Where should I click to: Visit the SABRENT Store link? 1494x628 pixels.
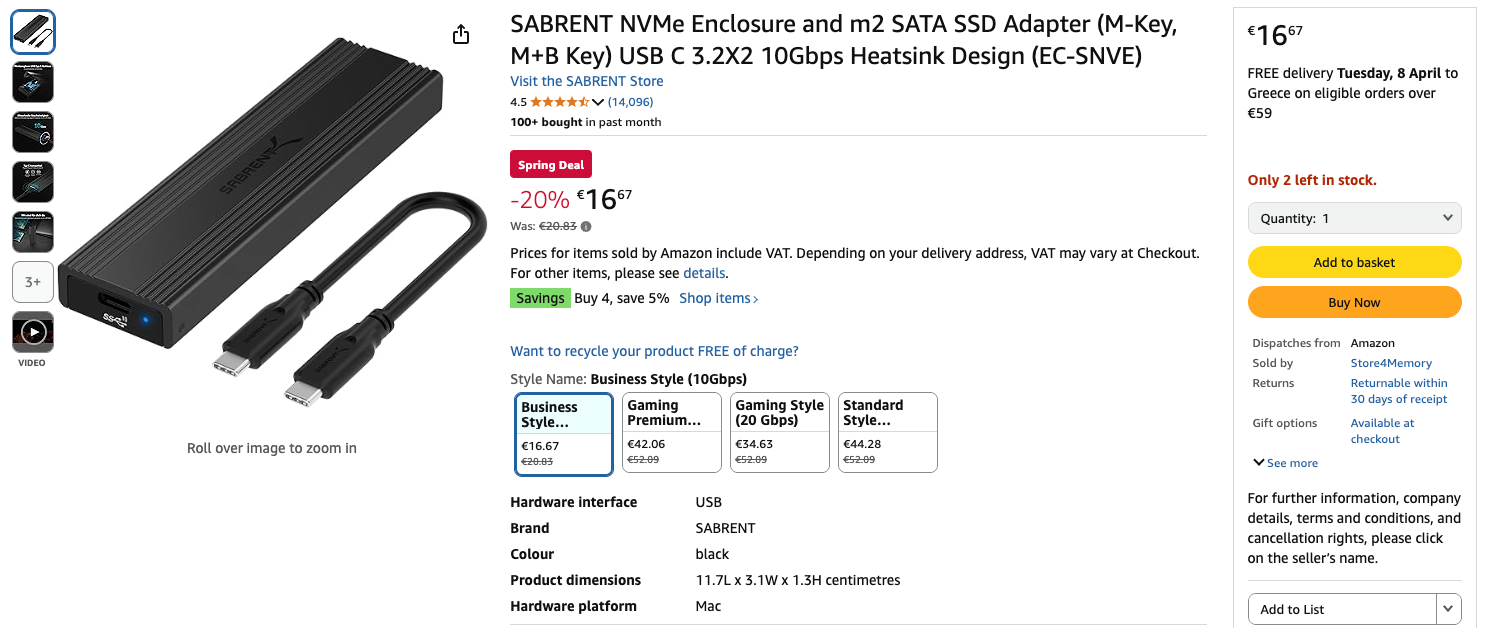pos(587,81)
